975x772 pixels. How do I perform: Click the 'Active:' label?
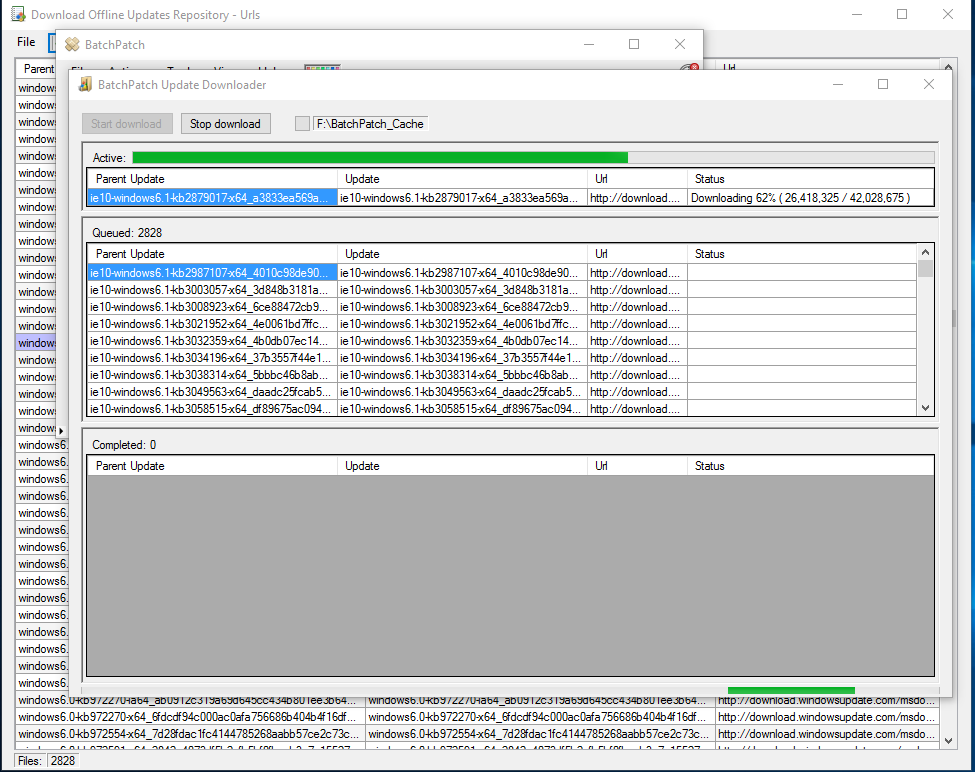click(x=109, y=158)
